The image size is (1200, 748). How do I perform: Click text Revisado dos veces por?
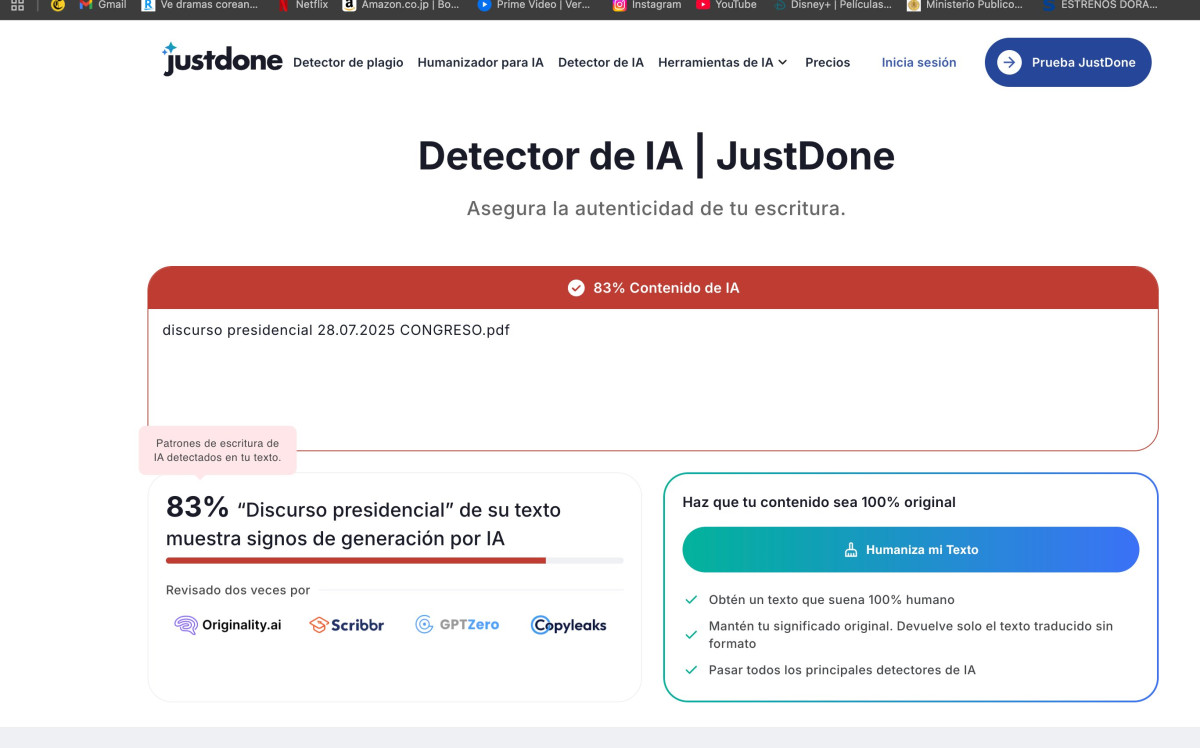click(x=238, y=590)
